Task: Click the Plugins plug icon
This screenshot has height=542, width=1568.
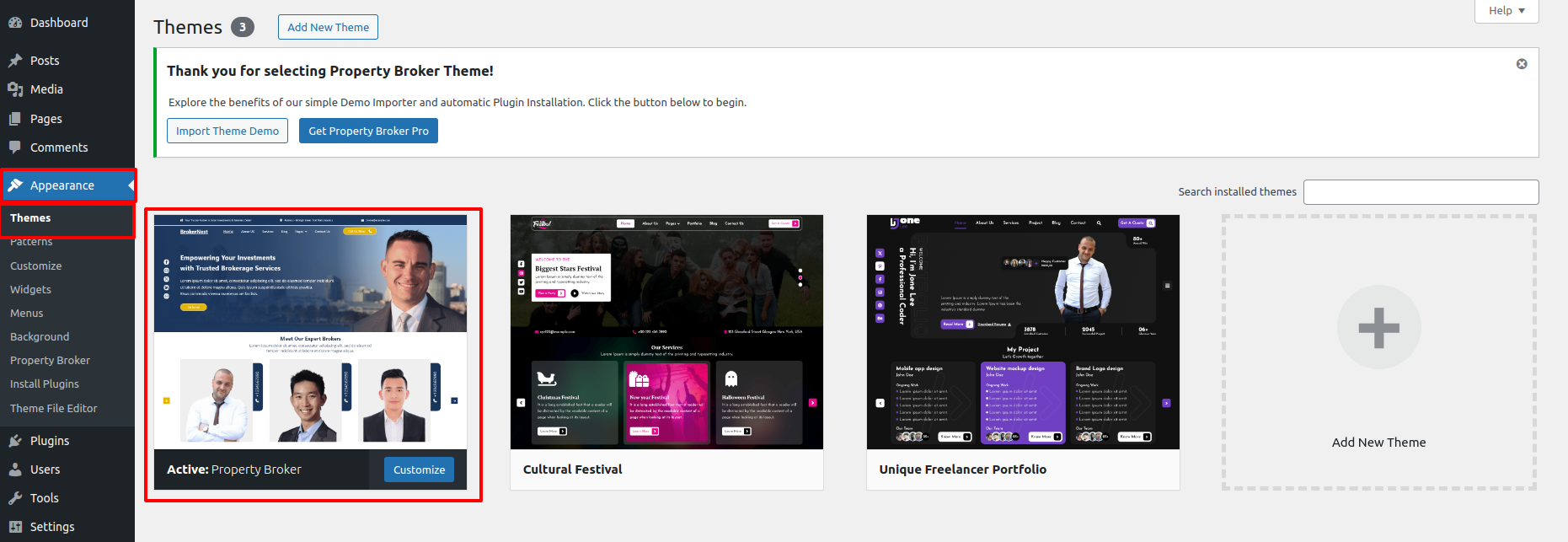Action: [15, 441]
